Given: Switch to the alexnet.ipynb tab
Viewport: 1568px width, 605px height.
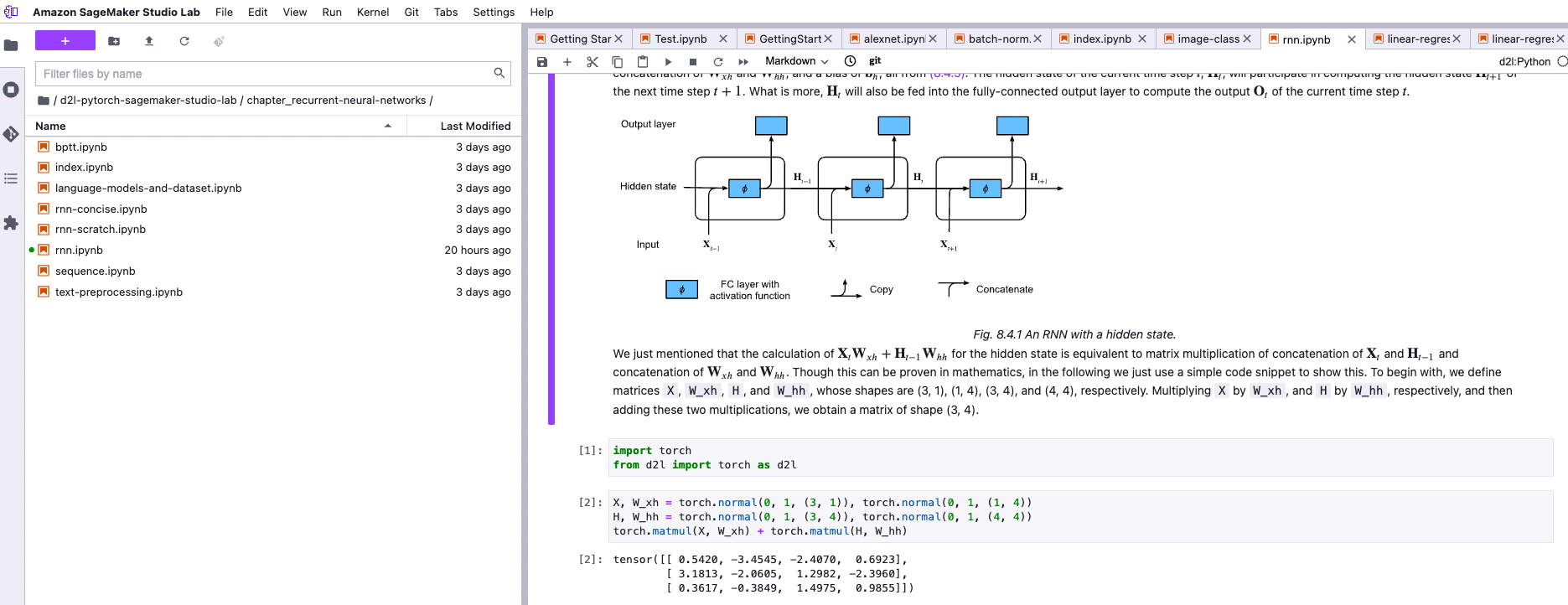Looking at the screenshot, I should tap(893, 39).
